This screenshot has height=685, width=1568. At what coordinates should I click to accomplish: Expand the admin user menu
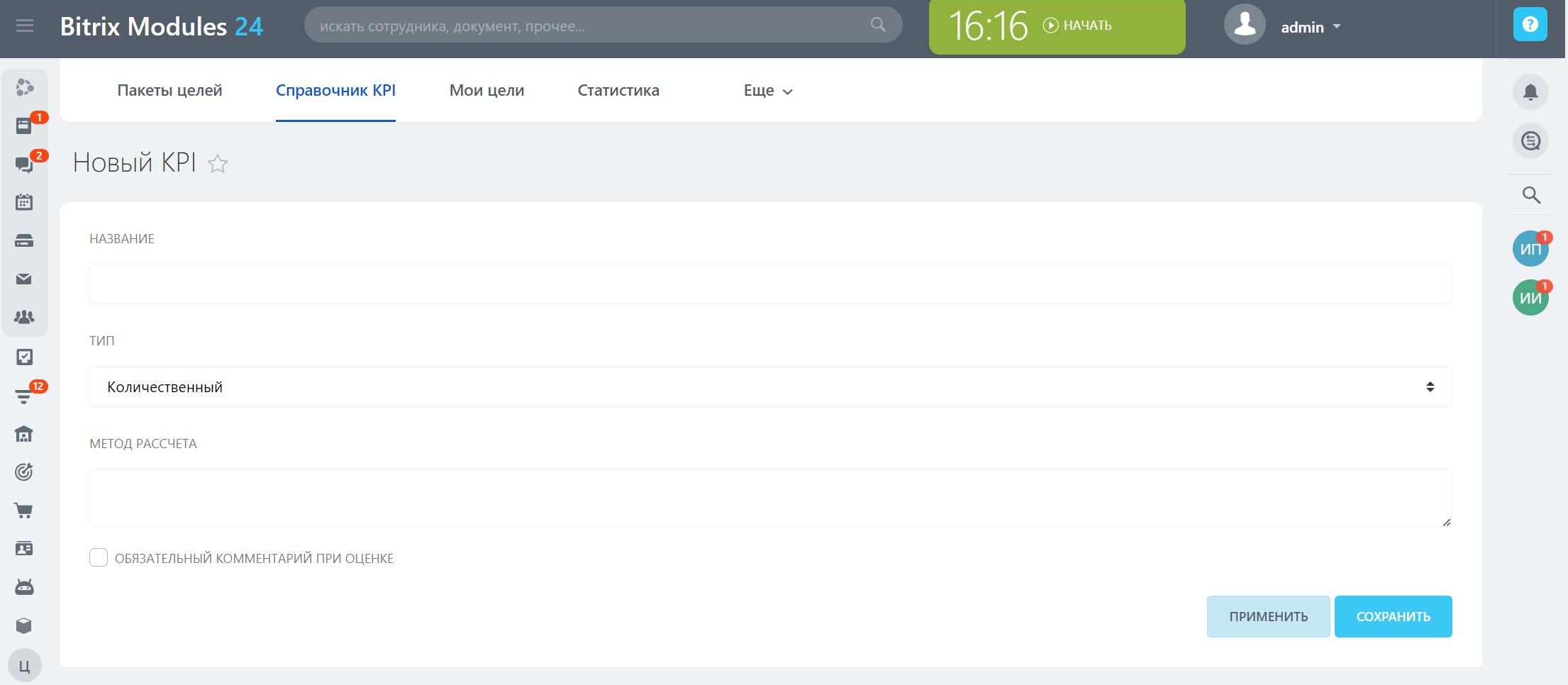1311,27
